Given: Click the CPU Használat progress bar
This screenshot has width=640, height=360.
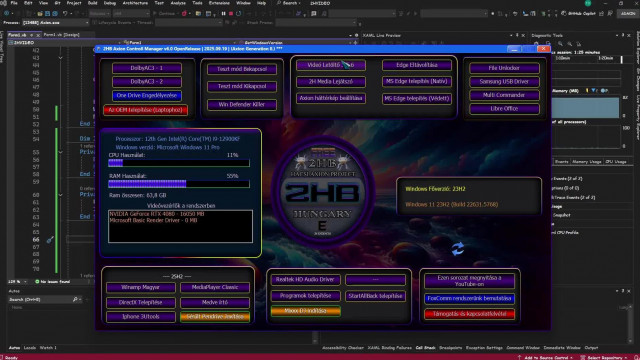Looking at the screenshot, I should [x=179, y=163].
